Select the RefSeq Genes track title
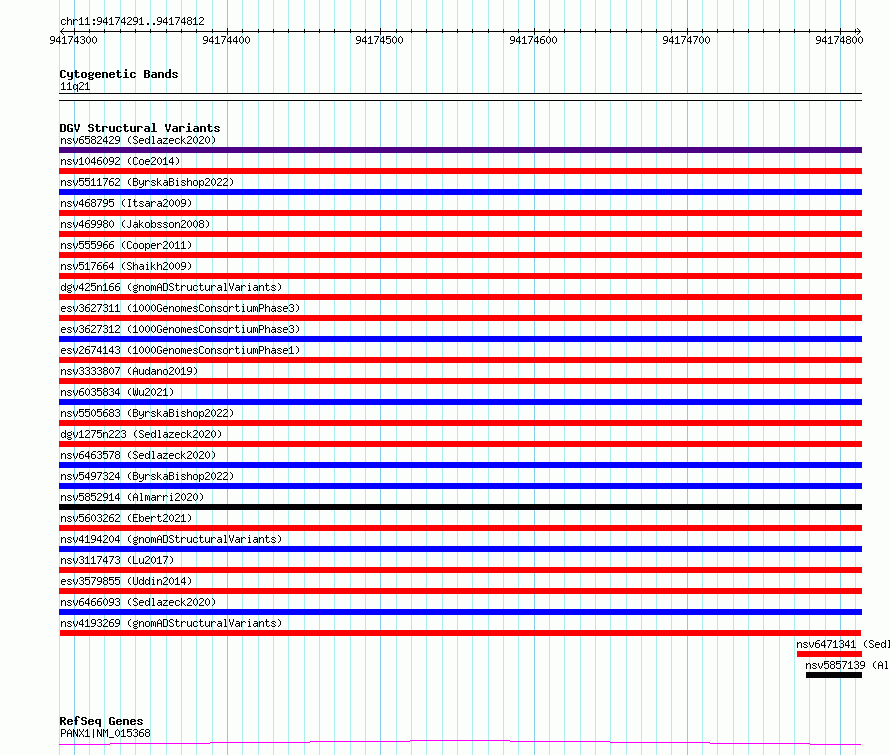890x755 pixels. (101, 721)
